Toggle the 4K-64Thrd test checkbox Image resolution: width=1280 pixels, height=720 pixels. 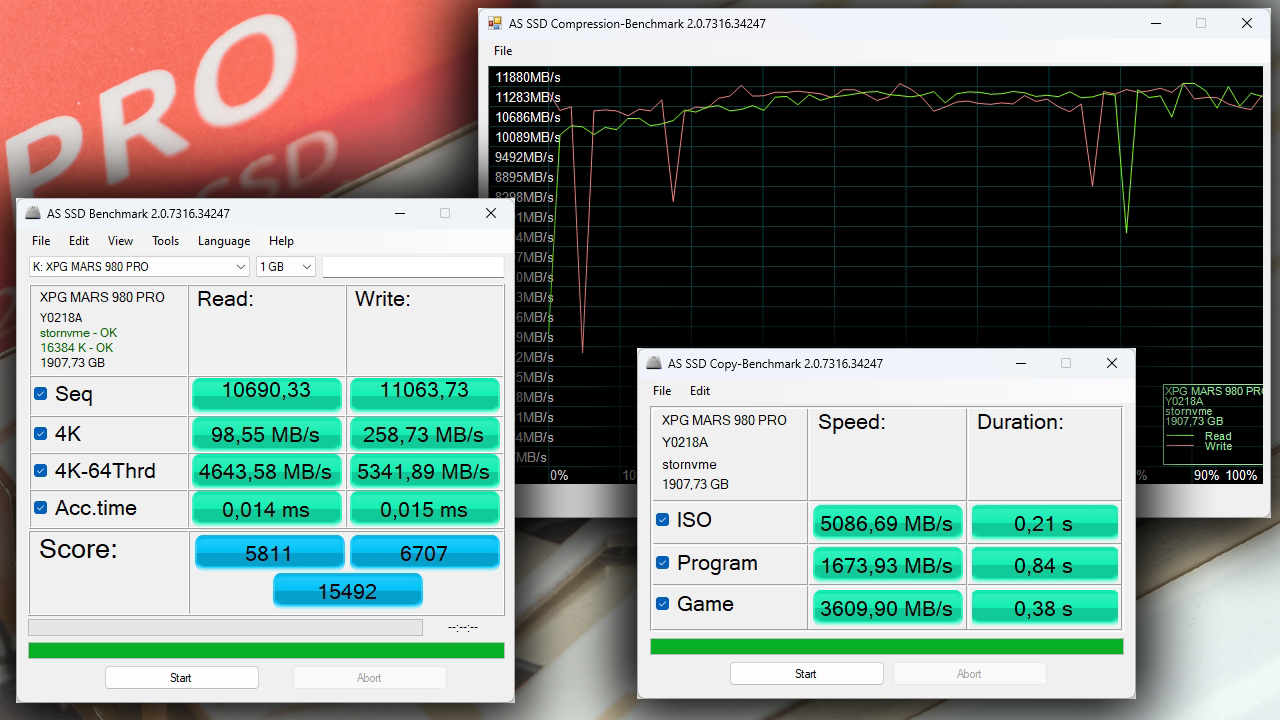[x=41, y=470]
